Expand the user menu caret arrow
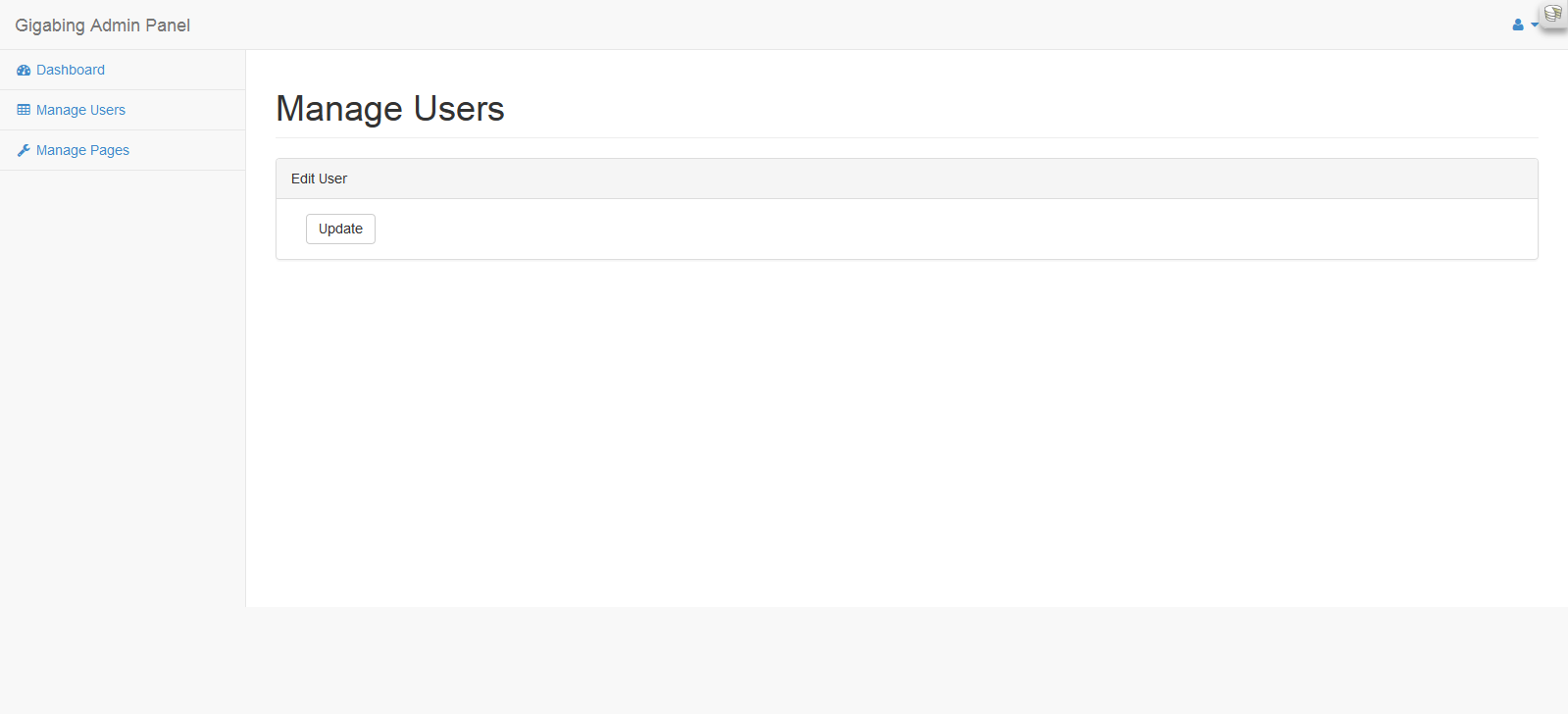 click(1534, 25)
